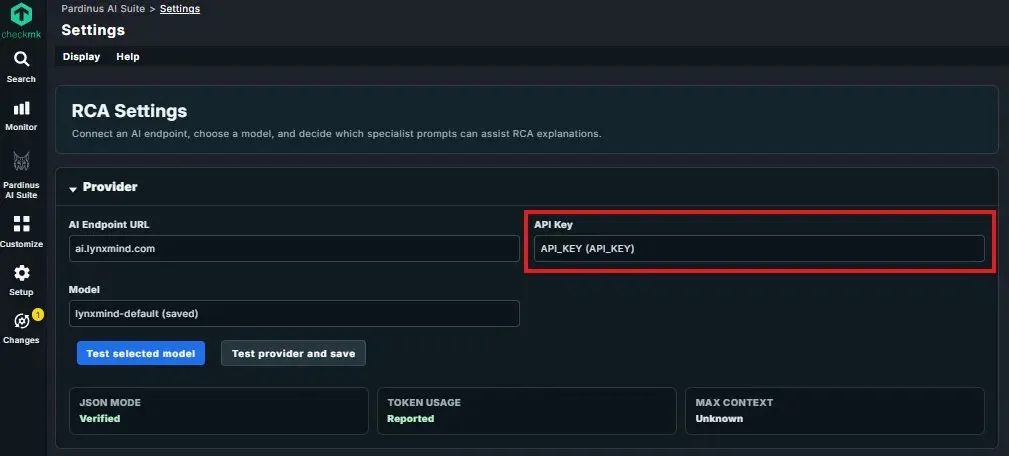Click the MAX CONTEXT Unknown status card
Viewport: 1009px width, 456px height.
(x=835, y=410)
